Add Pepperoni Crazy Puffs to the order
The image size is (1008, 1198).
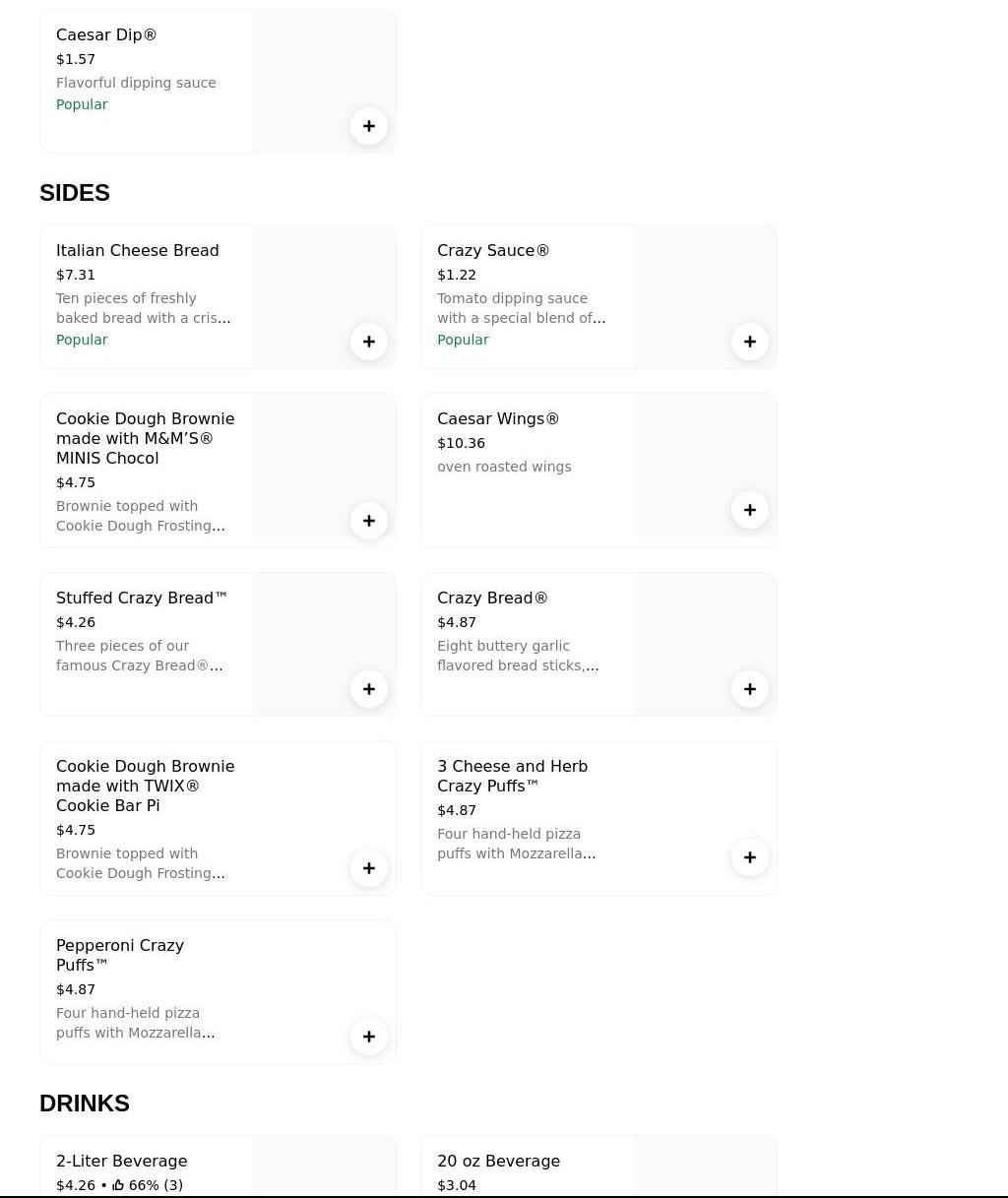click(369, 1037)
